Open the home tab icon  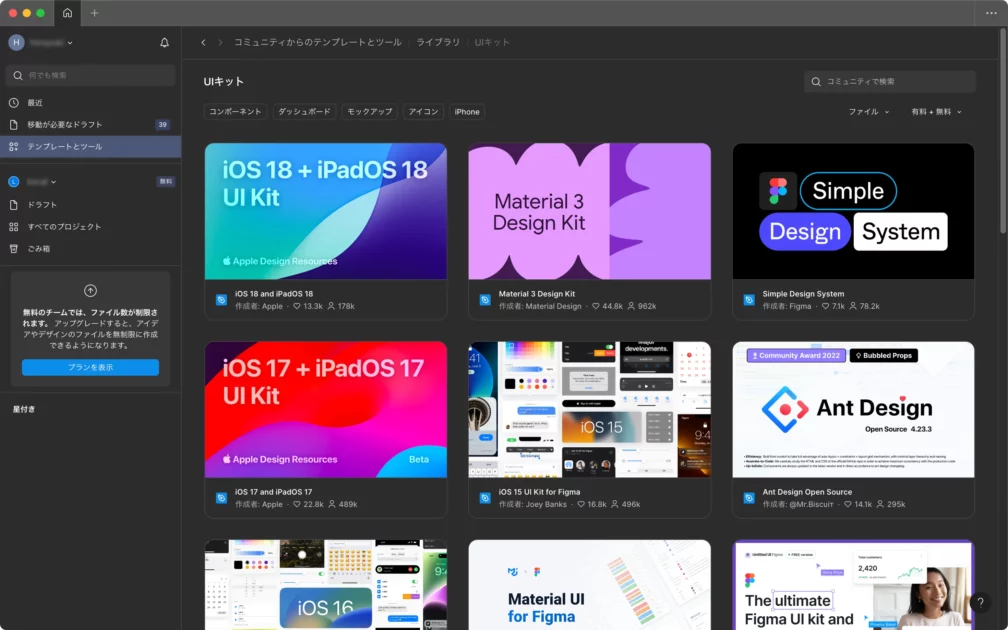coord(67,13)
